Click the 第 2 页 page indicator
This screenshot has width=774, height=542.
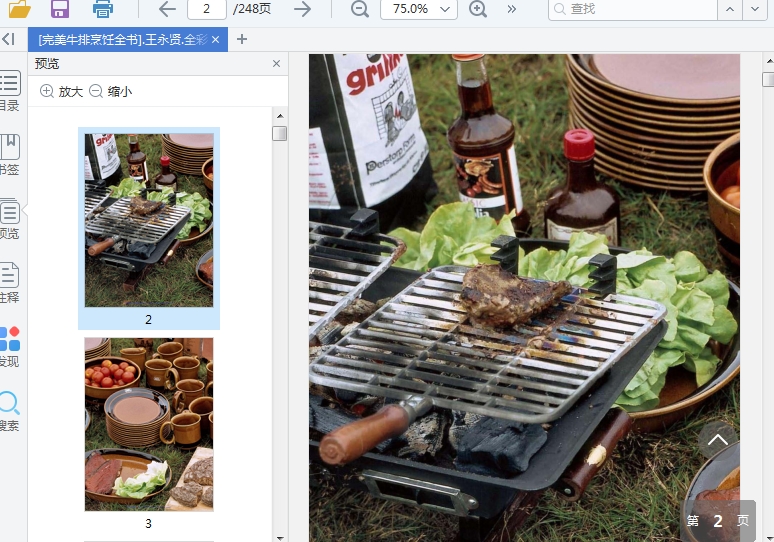coord(718,520)
